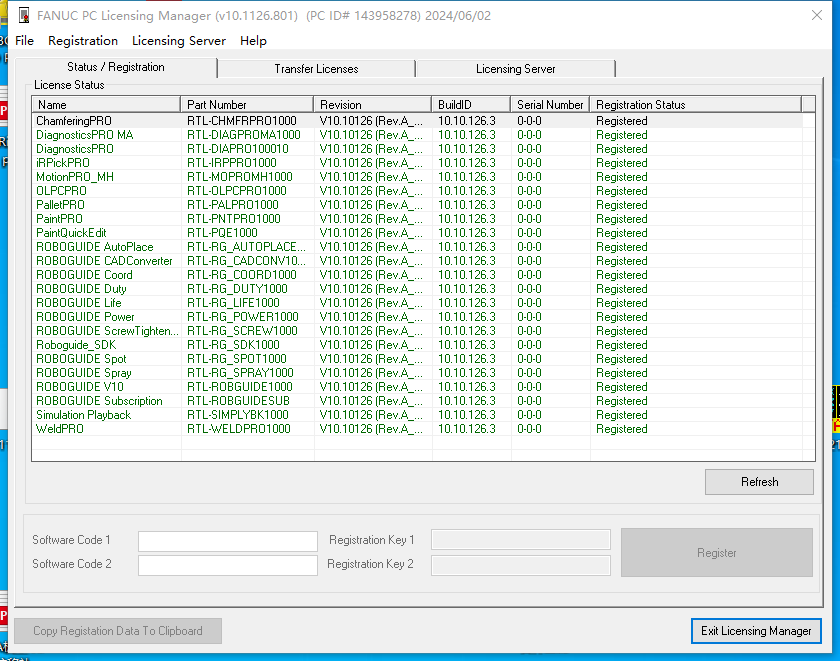
Task: Select the Simulation Playback license row
Action: point(83,415)
